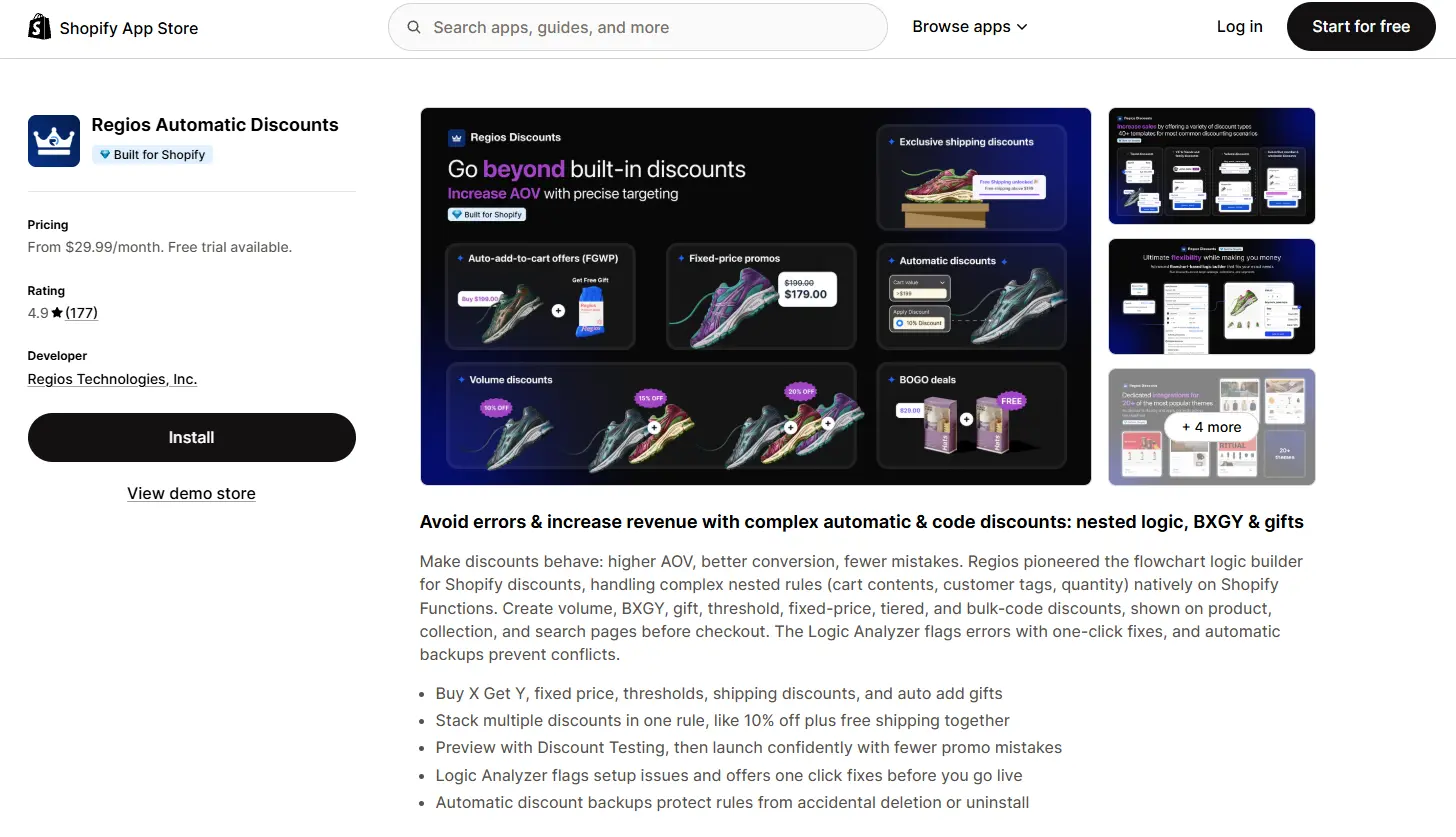Click the rating star icon
1456x837 pixels.
[x=57, y=313]
